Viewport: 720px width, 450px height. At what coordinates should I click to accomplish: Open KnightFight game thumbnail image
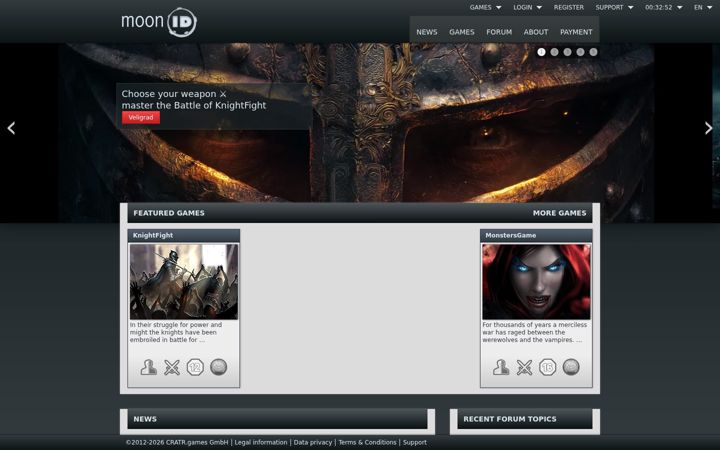184,281
